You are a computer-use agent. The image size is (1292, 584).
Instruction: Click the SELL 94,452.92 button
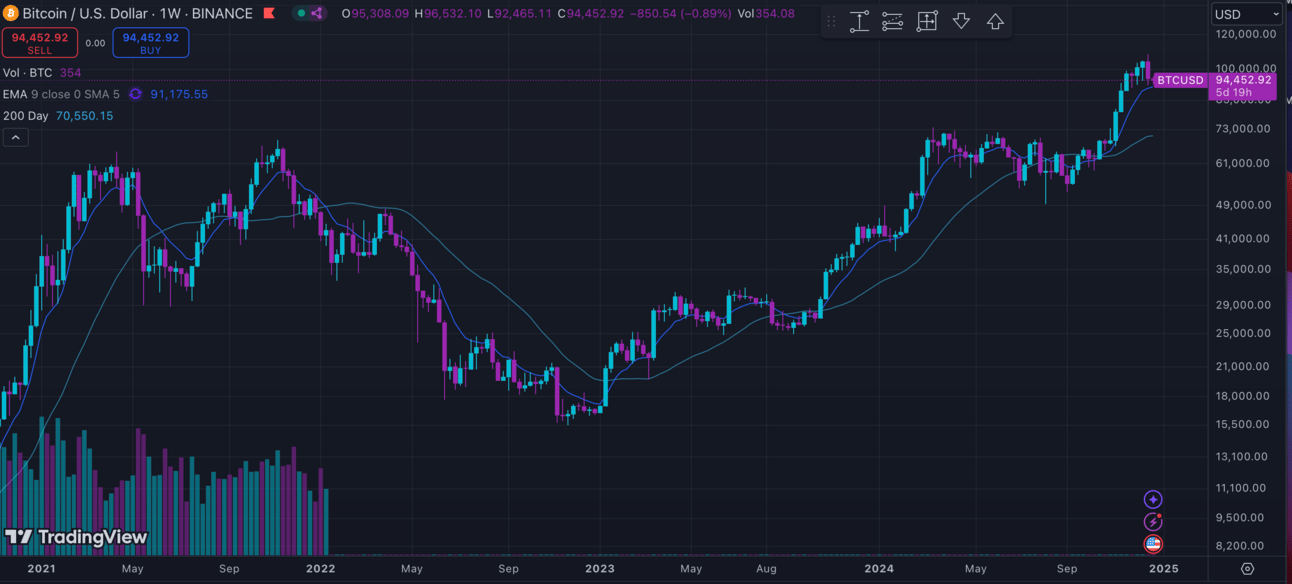click(40, 43)
